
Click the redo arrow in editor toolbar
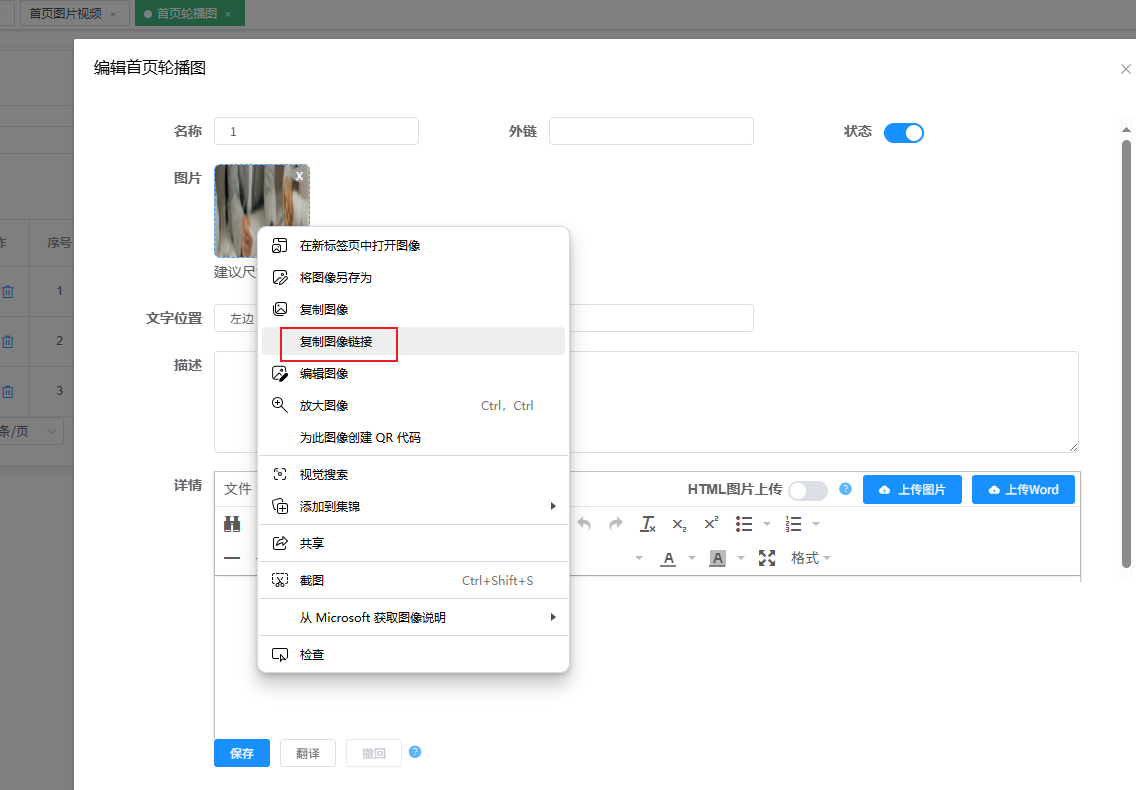pyautogui.click(x=616, y=524)
